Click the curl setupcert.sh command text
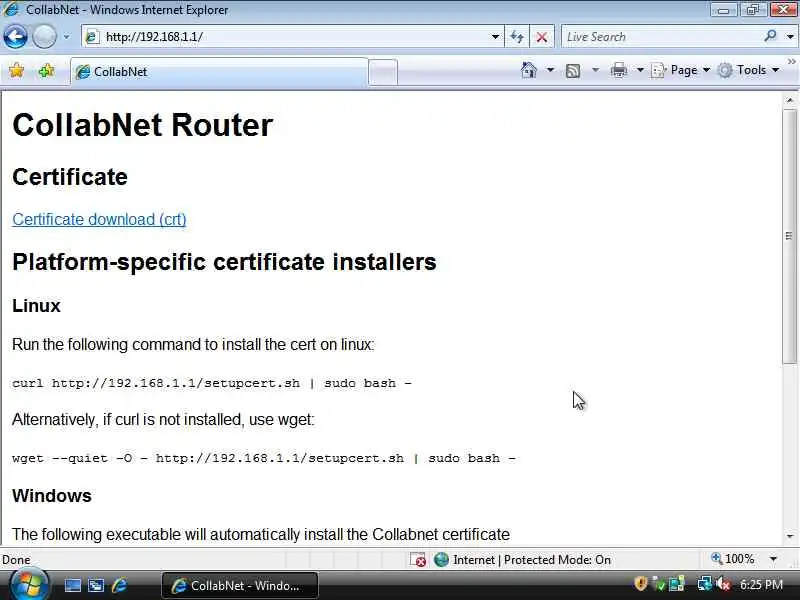The width and height of the screenshot is (800, 600). click(211, 383)
